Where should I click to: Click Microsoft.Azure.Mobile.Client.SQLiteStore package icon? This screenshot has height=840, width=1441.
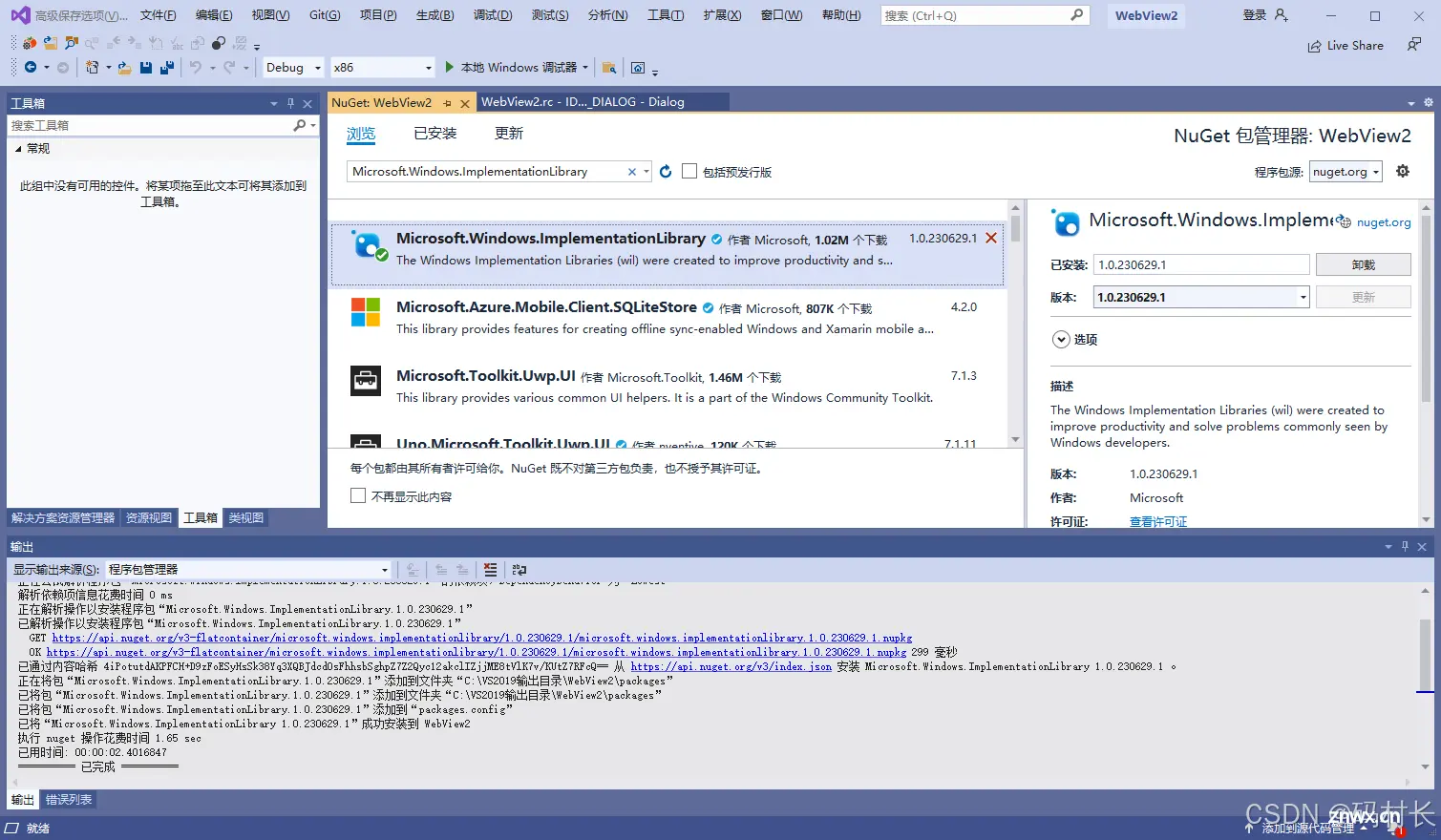point(366,312)
